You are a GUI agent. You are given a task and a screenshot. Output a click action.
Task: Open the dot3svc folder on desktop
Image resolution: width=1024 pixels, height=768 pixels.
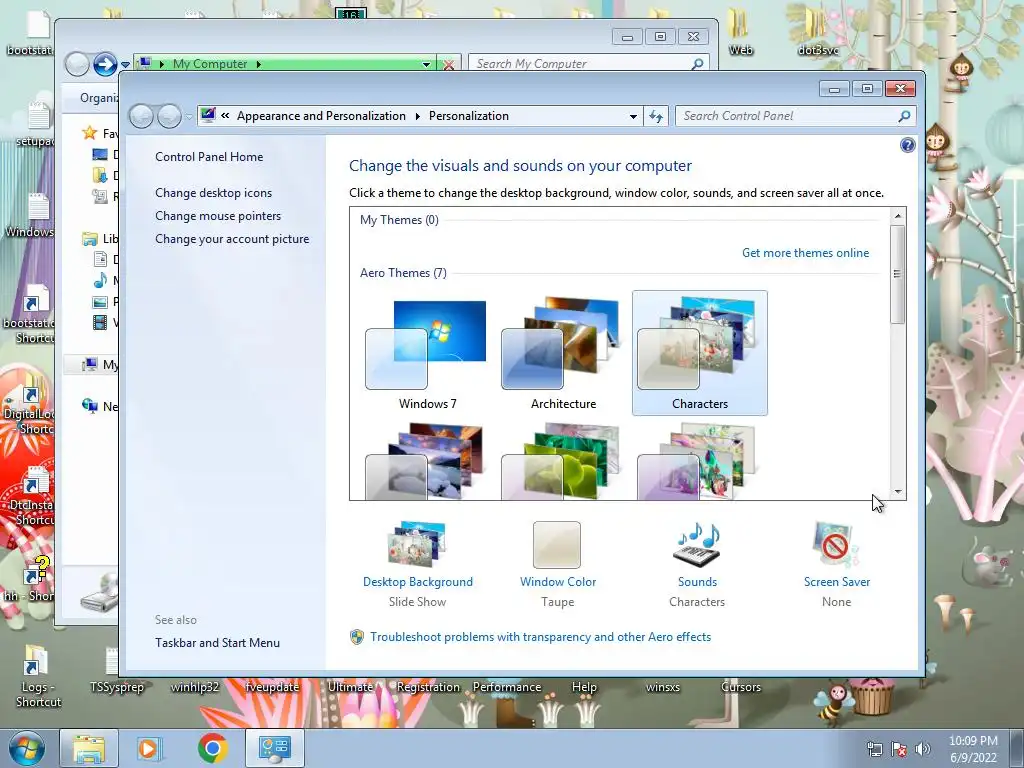tap(817, 31)
